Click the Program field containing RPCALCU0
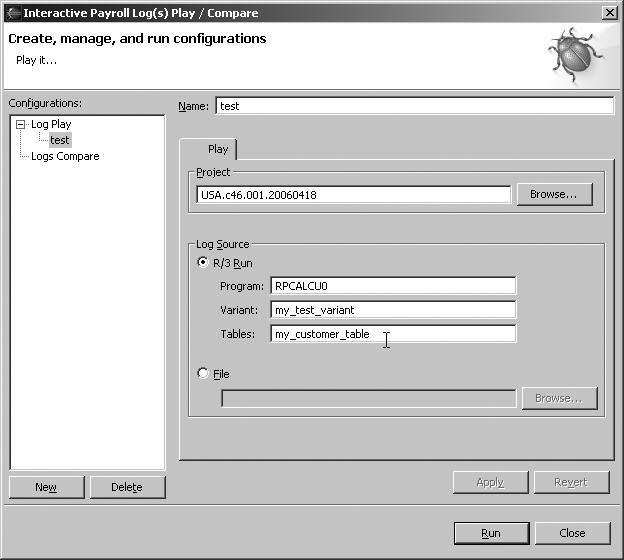Viewport: 624px width, 560px height. pos(393,286)
